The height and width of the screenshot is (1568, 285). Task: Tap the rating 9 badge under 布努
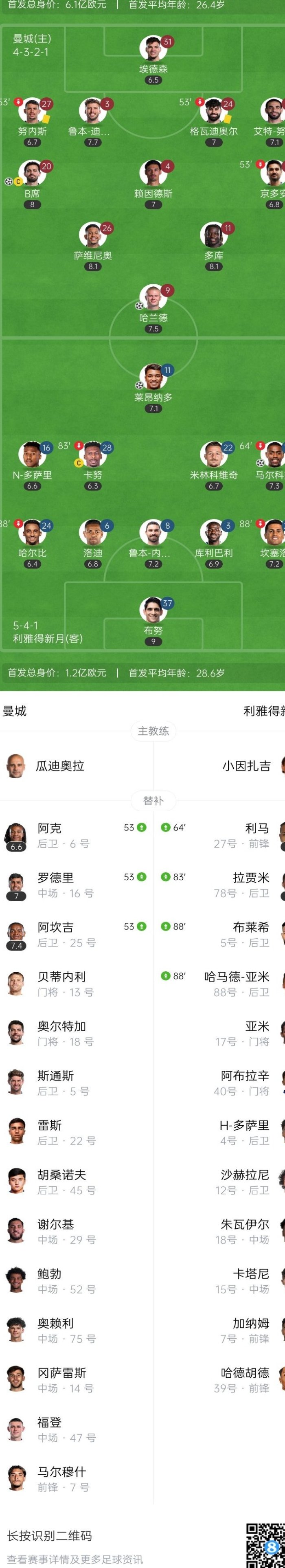click(153, 641)
